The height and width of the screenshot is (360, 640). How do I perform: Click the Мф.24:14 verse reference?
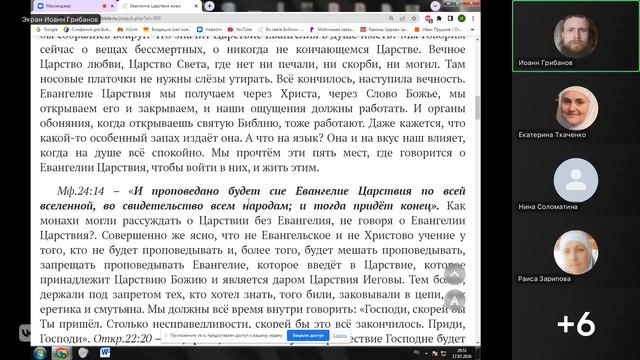pyautogui.click(x=80, y=191)
